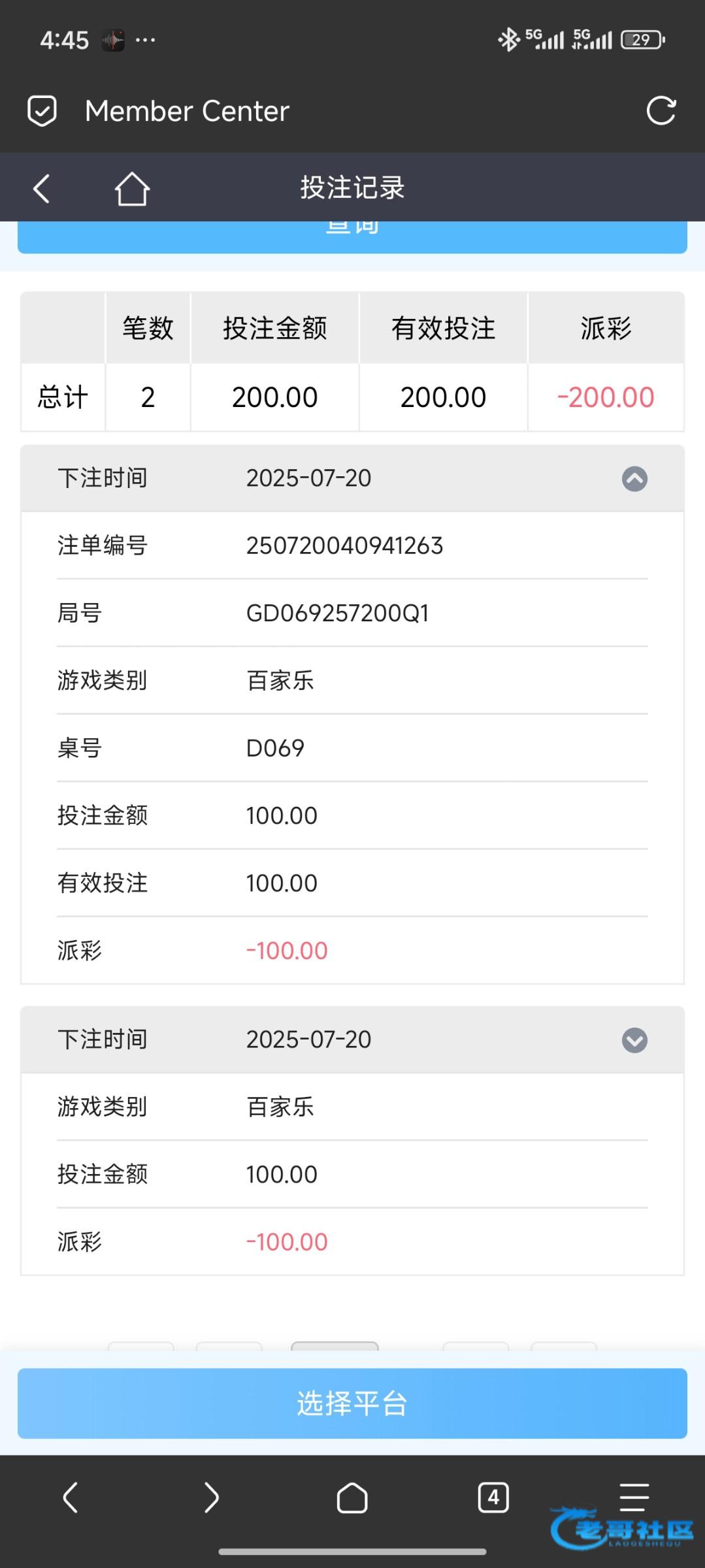Image resolution: width=705 pixels, height=1568 pixels.
Task: Open the browser hamburger menu
Action: coord(633,1497)
